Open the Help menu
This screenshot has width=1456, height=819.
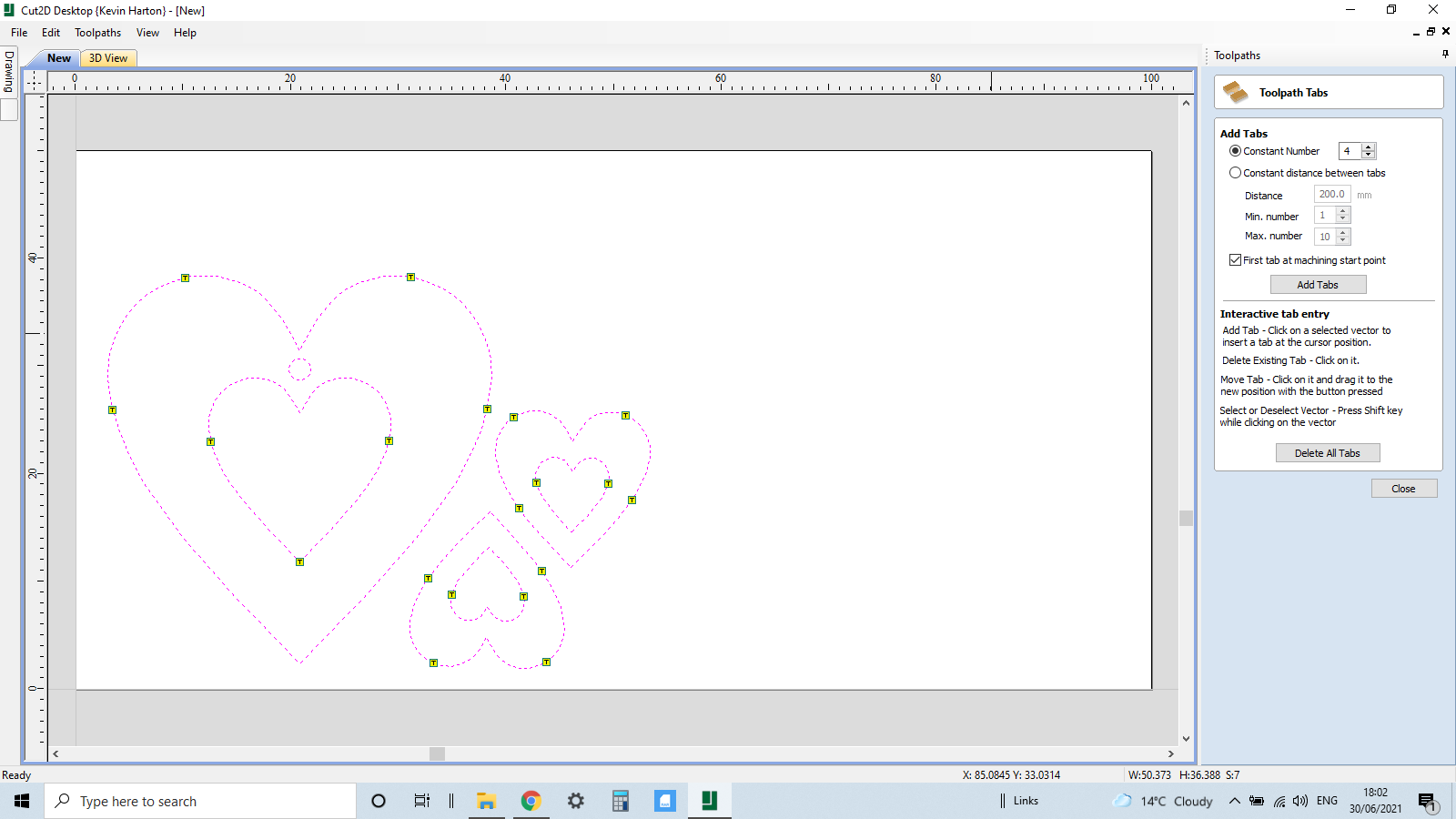pos(185,33)
